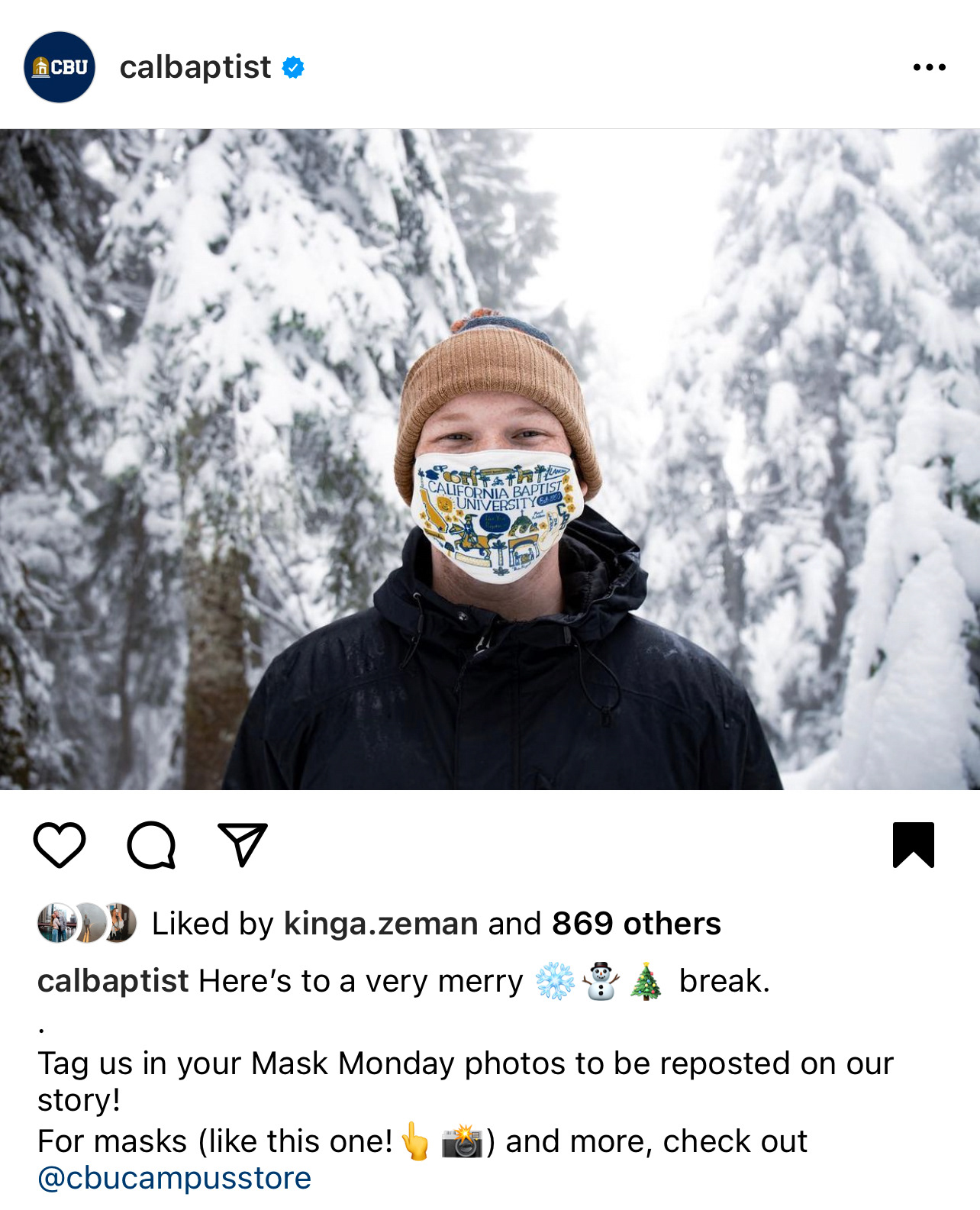
Task: Click the camera emoji in the caption
Action: tap(462, 1142)
